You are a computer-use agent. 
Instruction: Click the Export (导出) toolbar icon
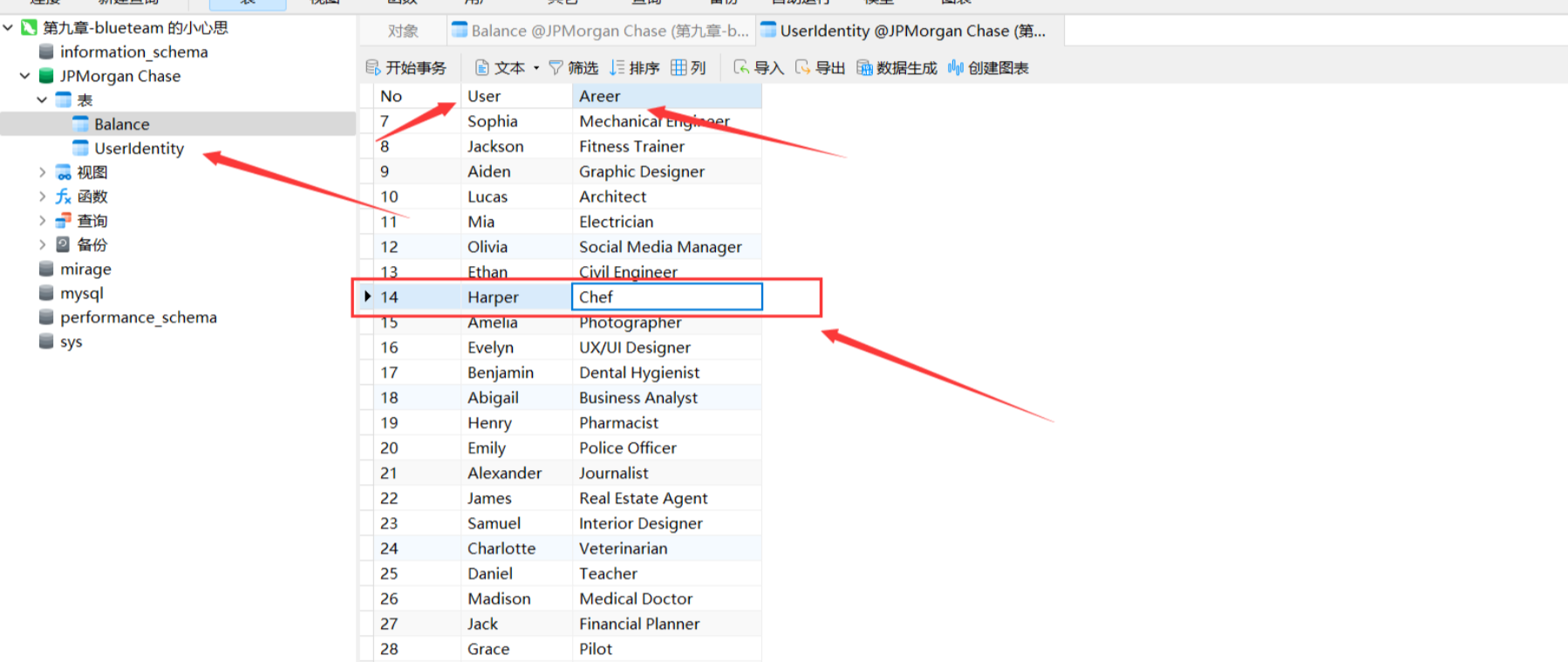(802, 68)
